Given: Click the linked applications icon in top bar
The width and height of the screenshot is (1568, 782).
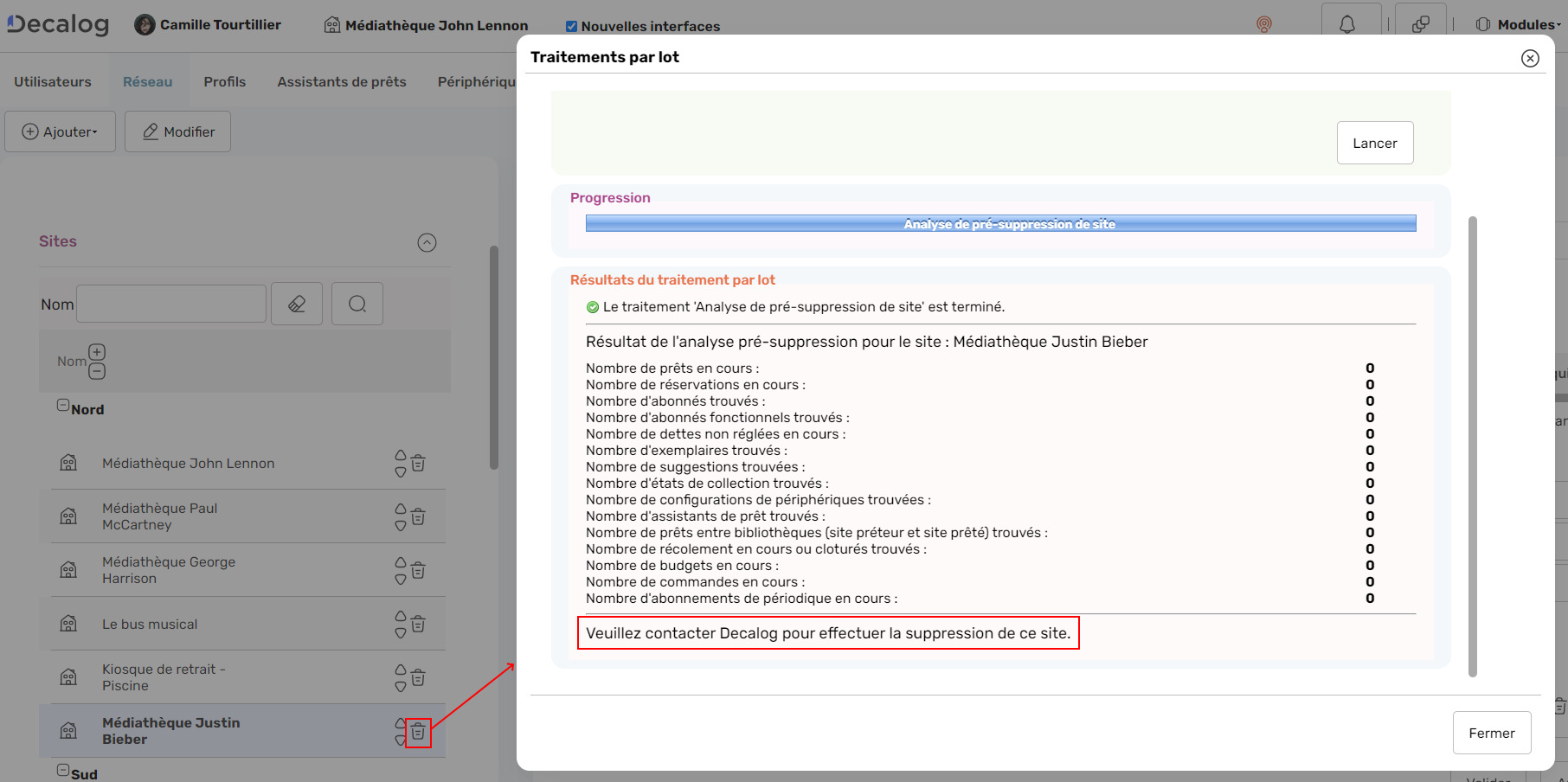Looking at the screenshot, I should pos(1421,23).
